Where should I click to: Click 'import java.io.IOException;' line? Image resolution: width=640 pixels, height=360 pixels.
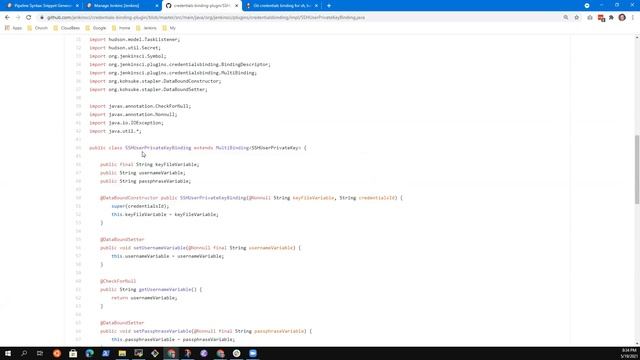point(126,123)
